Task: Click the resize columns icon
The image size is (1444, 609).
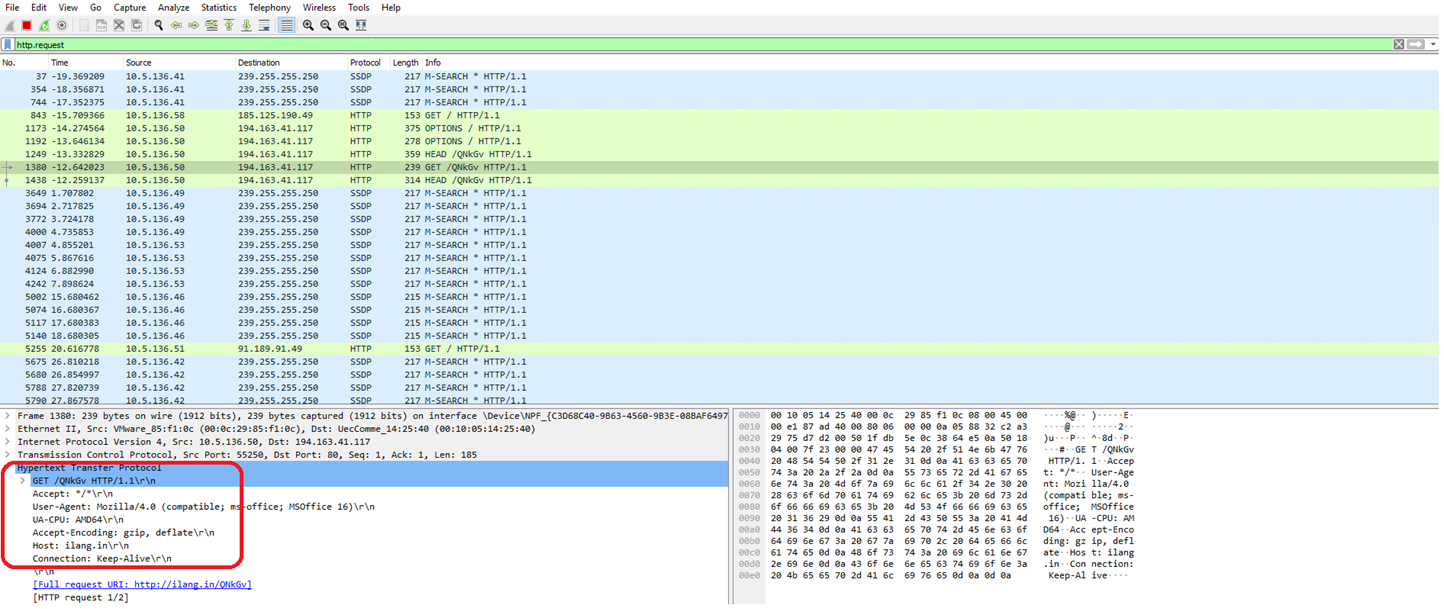Action: pyautogui.click(x=361, y=25)
